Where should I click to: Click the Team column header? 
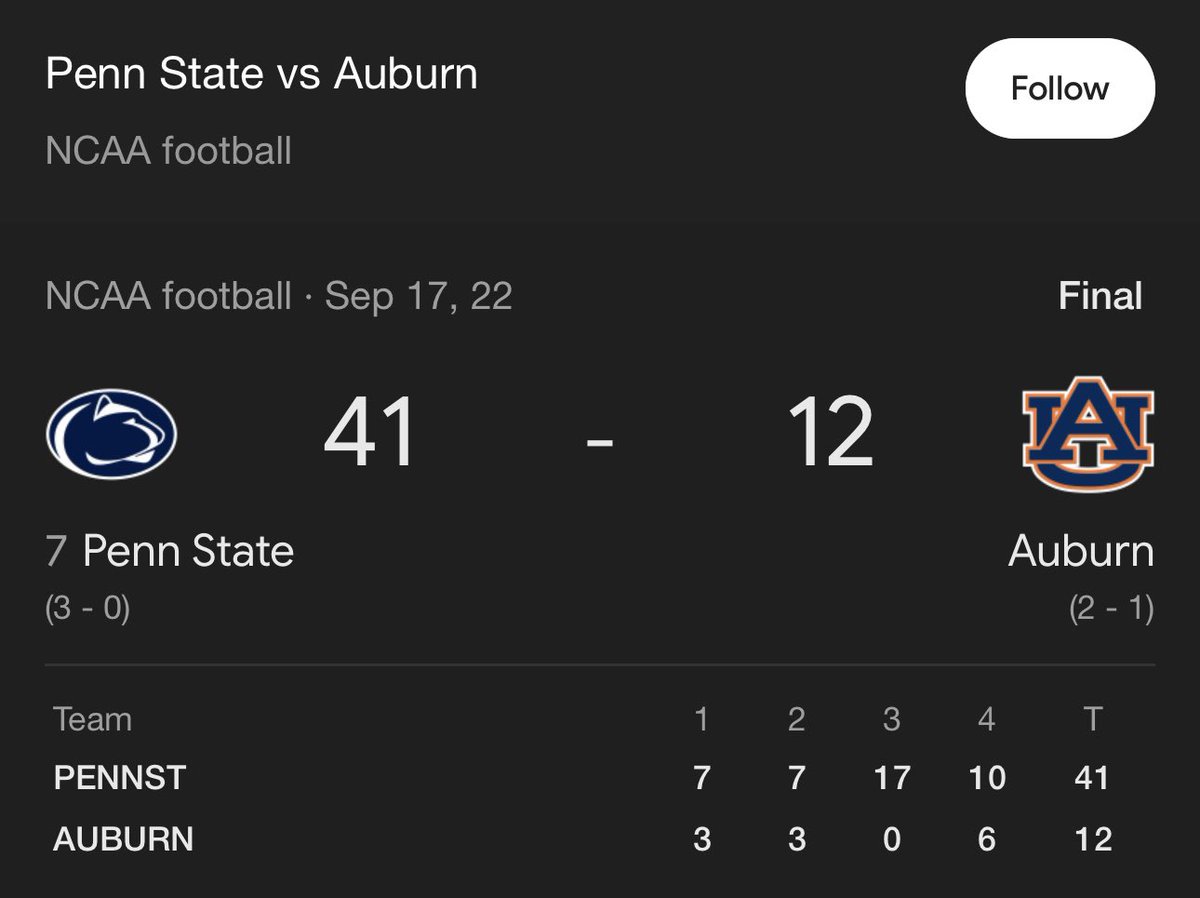click(x=93, y=719)
